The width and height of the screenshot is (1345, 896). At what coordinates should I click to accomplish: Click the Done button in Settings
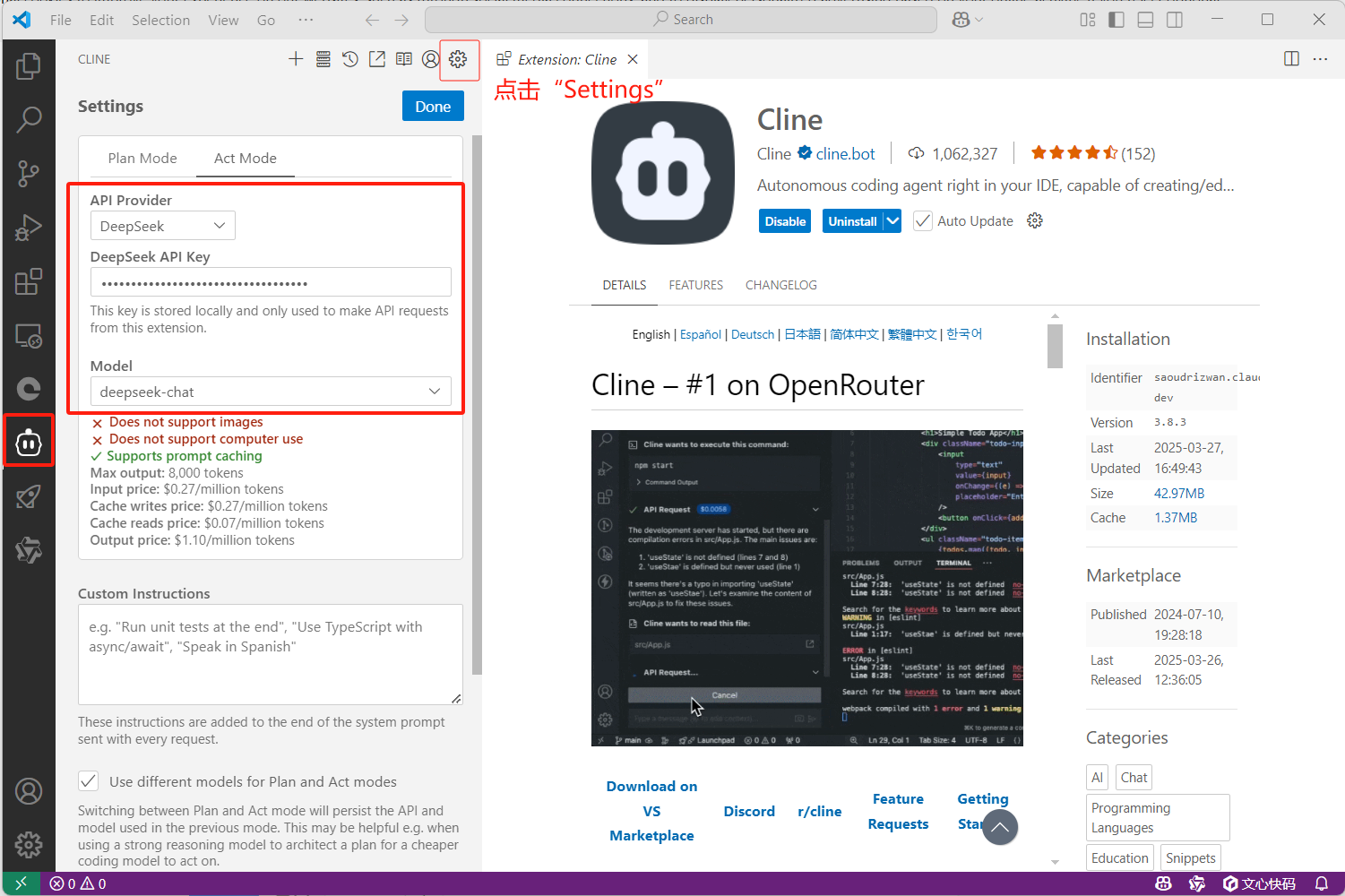433,106
